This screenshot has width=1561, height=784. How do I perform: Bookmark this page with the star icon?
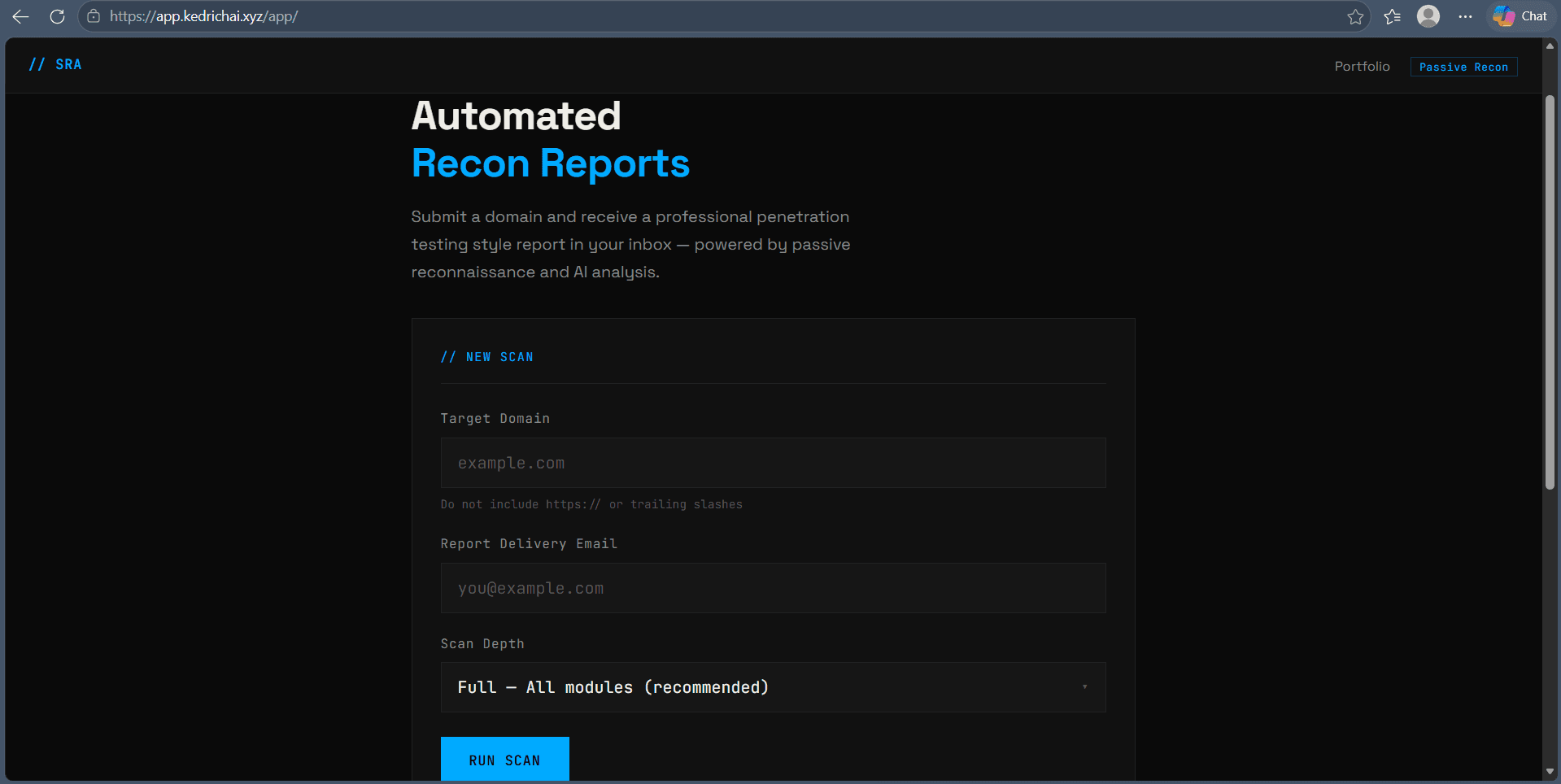coord(1355,16)
